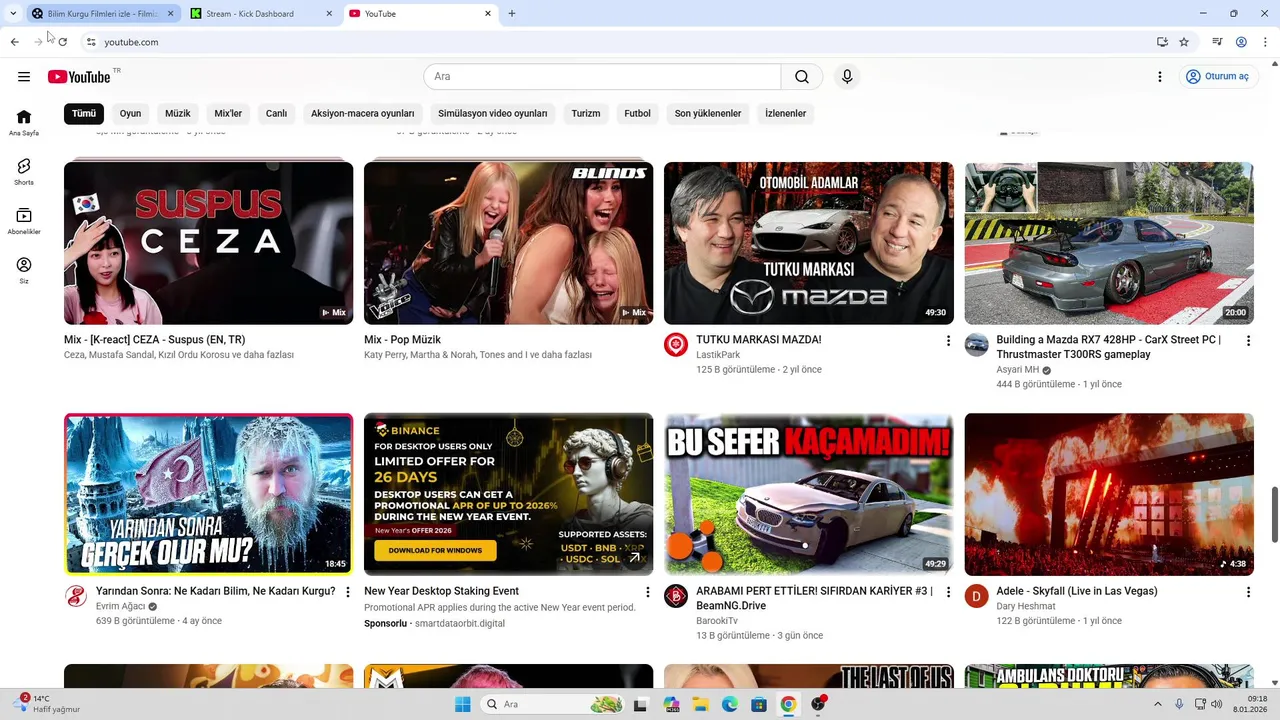This screenshot has width=1280, height=720.
Task: Open Mix - [K-react] CEZA - Suspus title
Action: click(155, 340)
